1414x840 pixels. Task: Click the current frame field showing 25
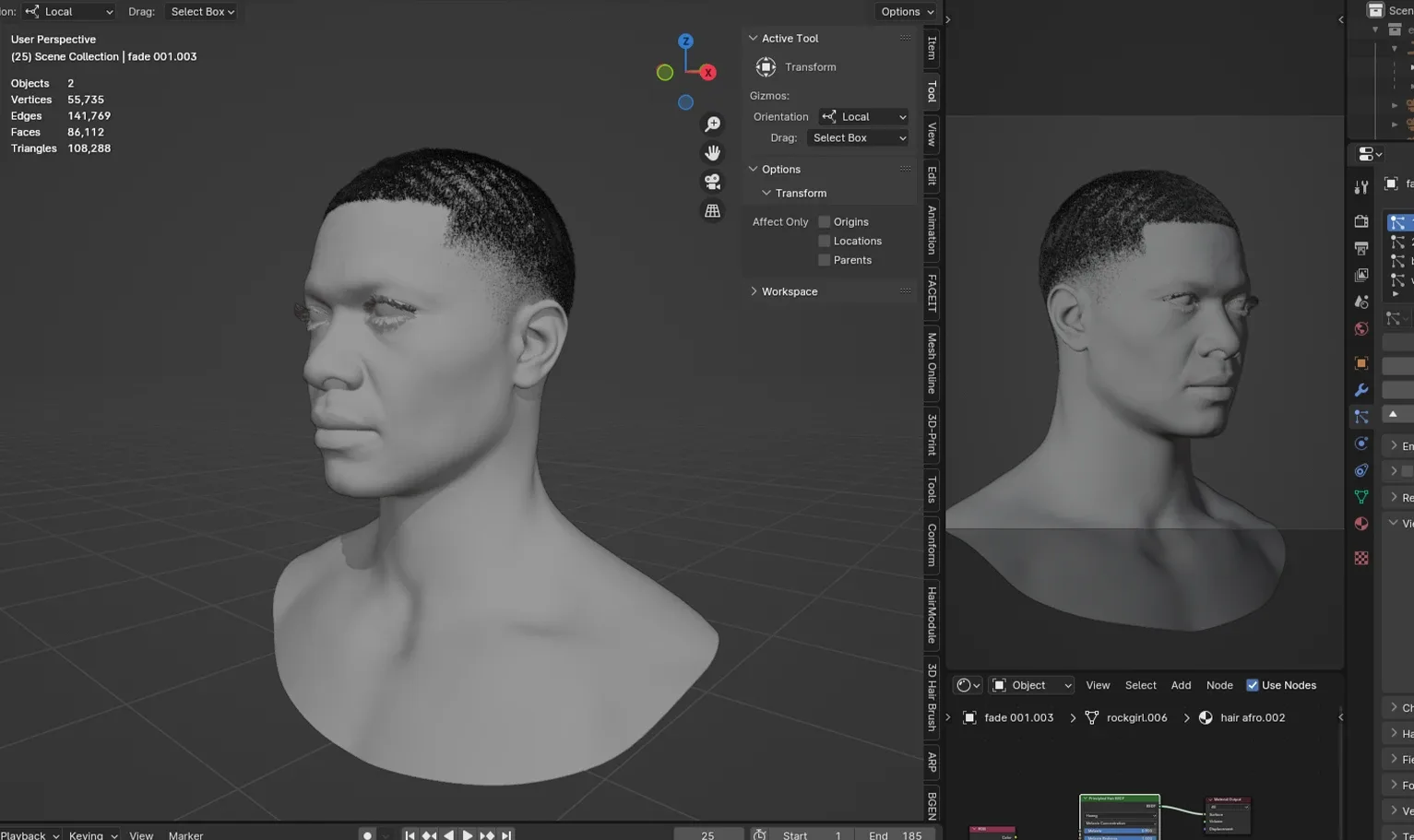(708, 834)
